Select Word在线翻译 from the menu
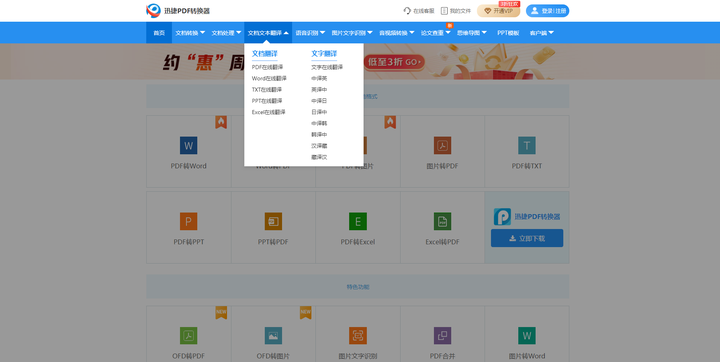 [x=269, y=78]
